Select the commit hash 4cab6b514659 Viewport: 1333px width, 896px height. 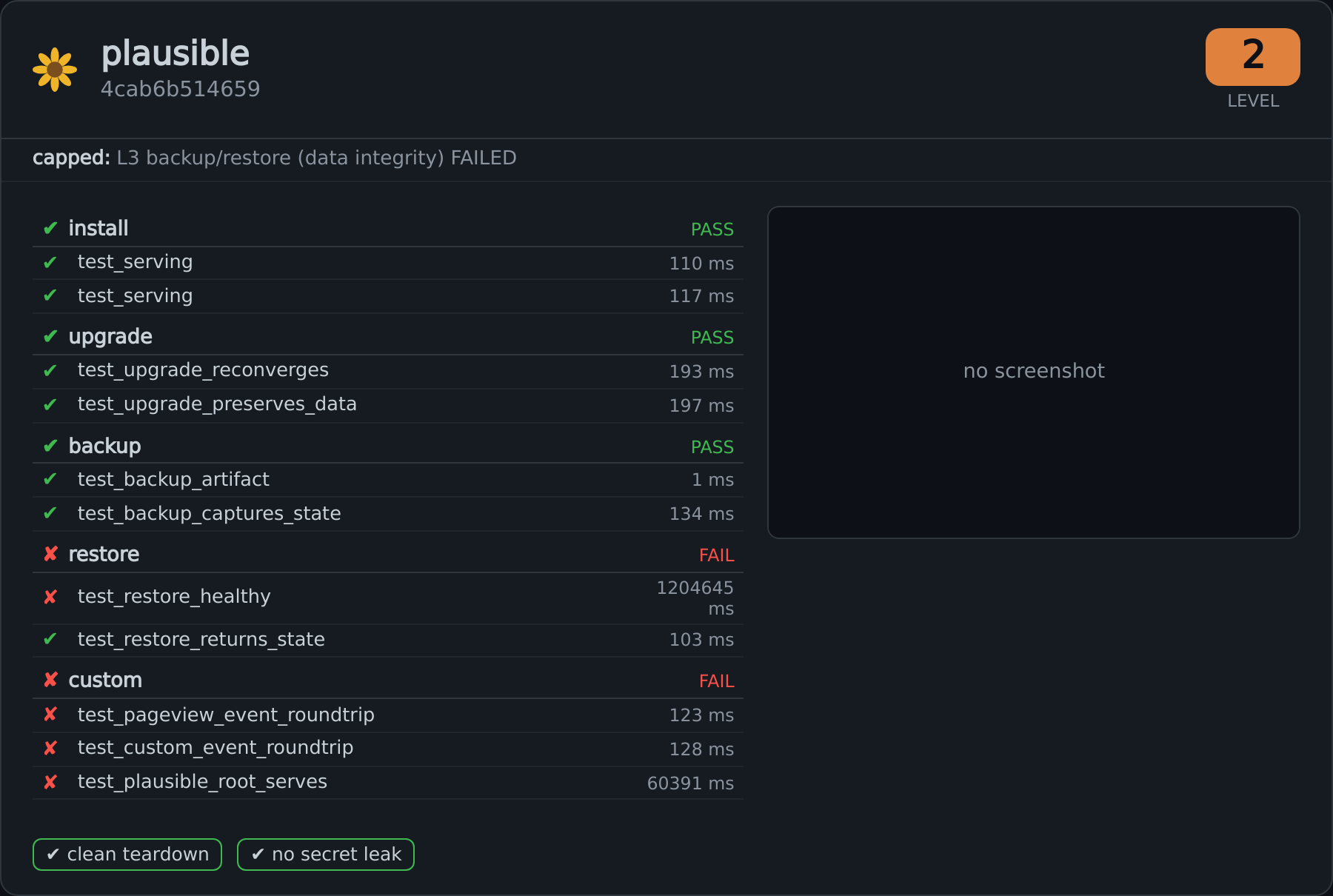[181, 89]
